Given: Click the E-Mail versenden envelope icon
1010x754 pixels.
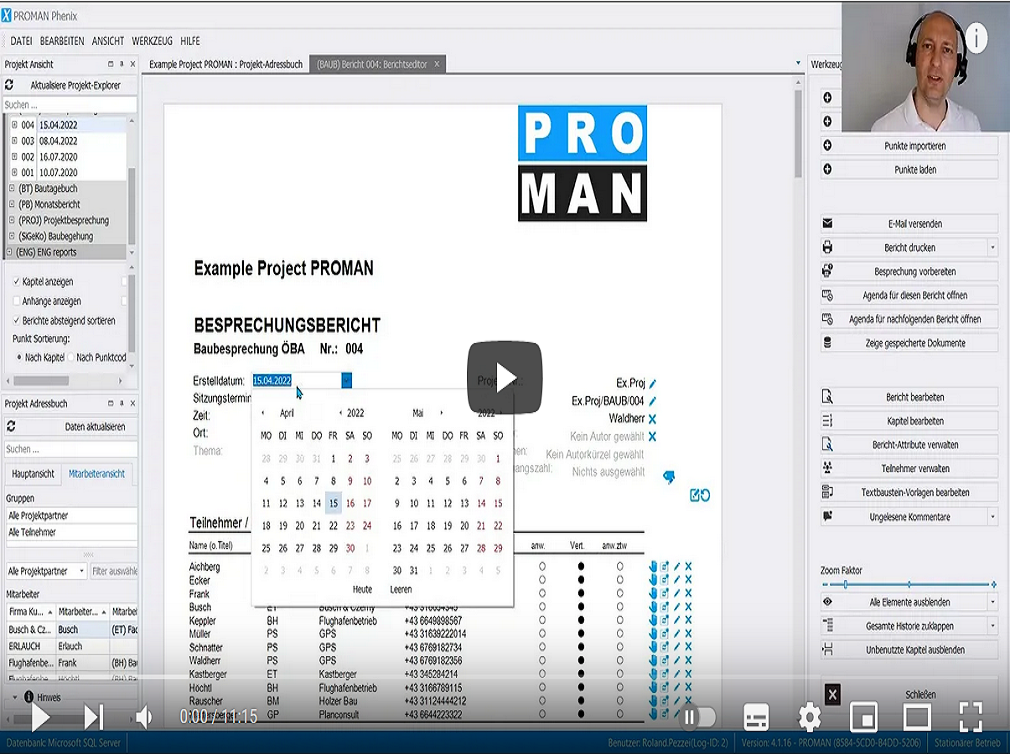Looking at the screenshot, I should (827, 224).
